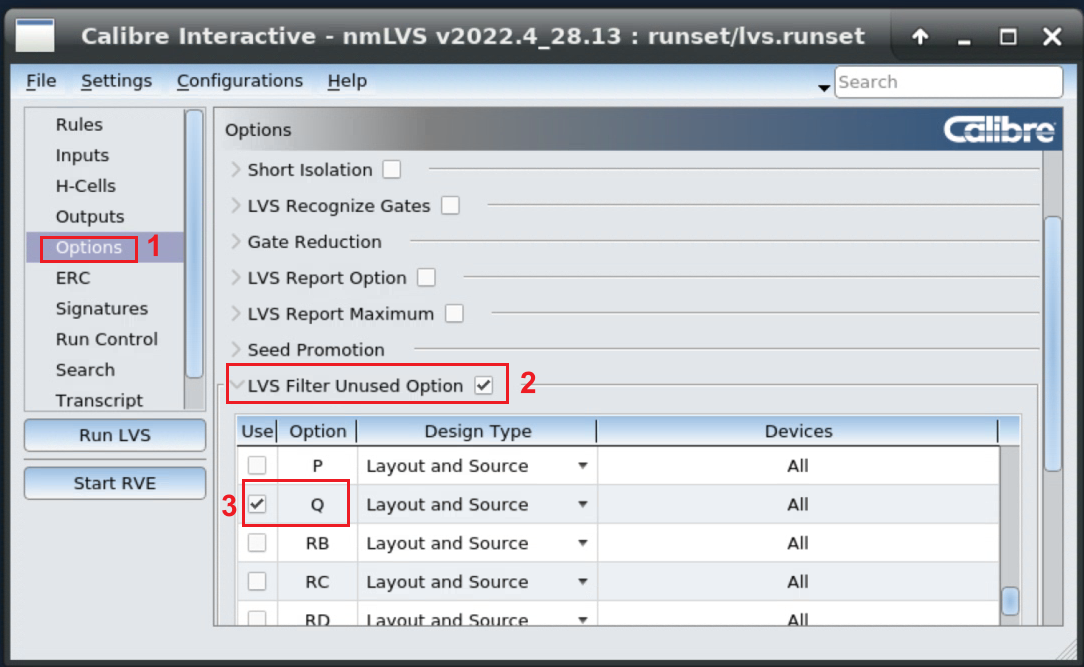Open the Settings menu
The image size is (1084, 667).
tap(116, 81)
